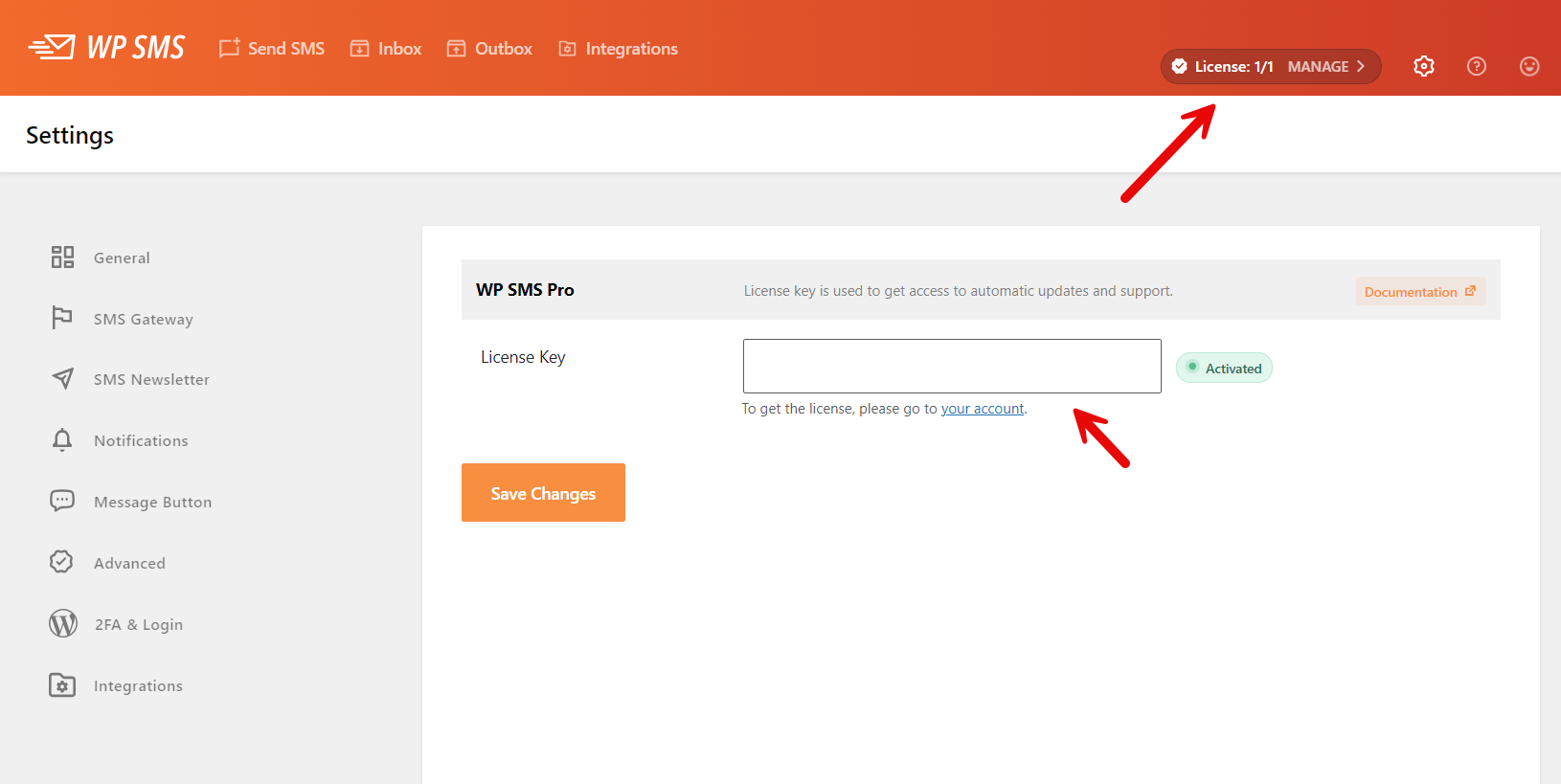
Task: Click the license key description text
Action: tap(959, 291)
